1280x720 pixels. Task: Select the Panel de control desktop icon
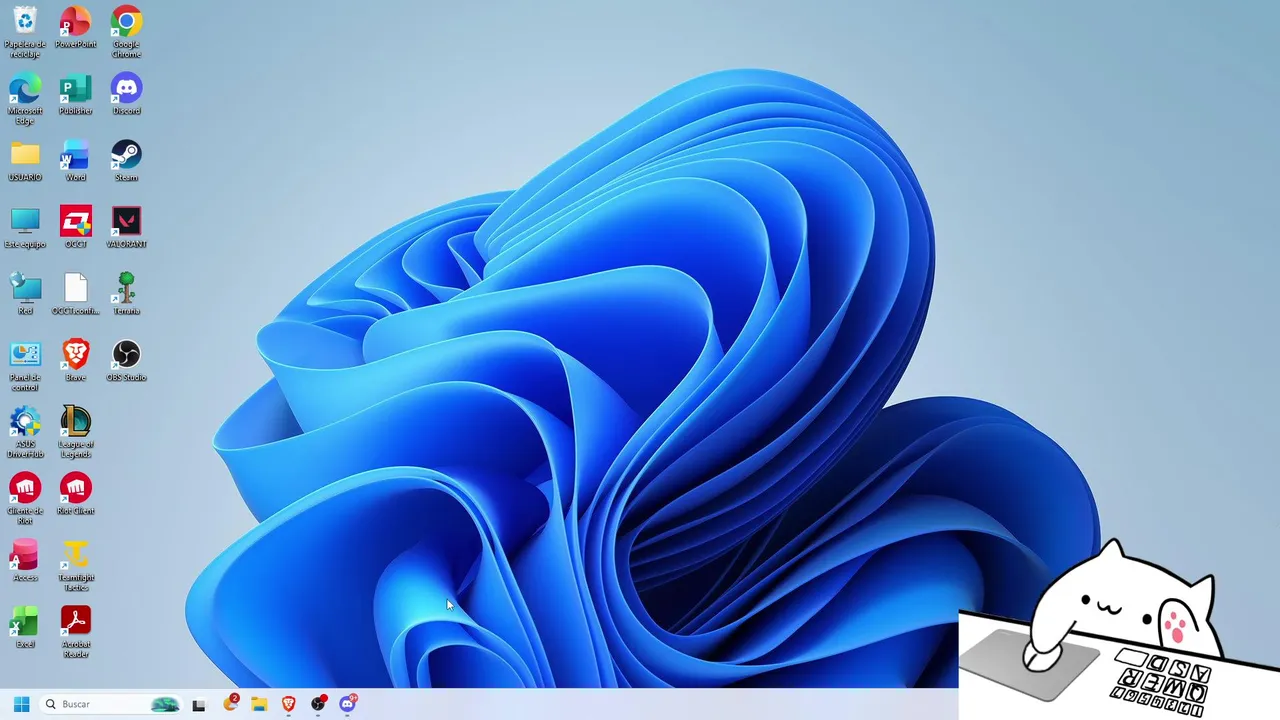[25, 366]
